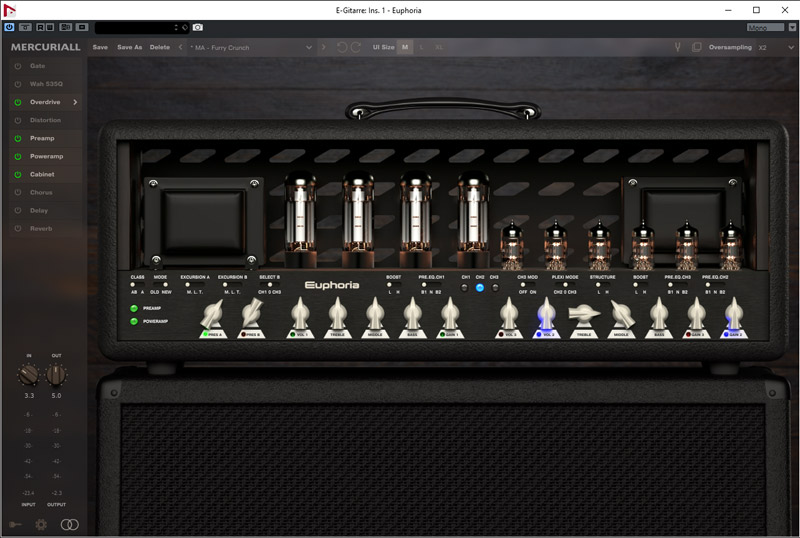Select the CH2 channel button
Image resolution: width=800 pixels, height=538 pixels.
point(479,288)
